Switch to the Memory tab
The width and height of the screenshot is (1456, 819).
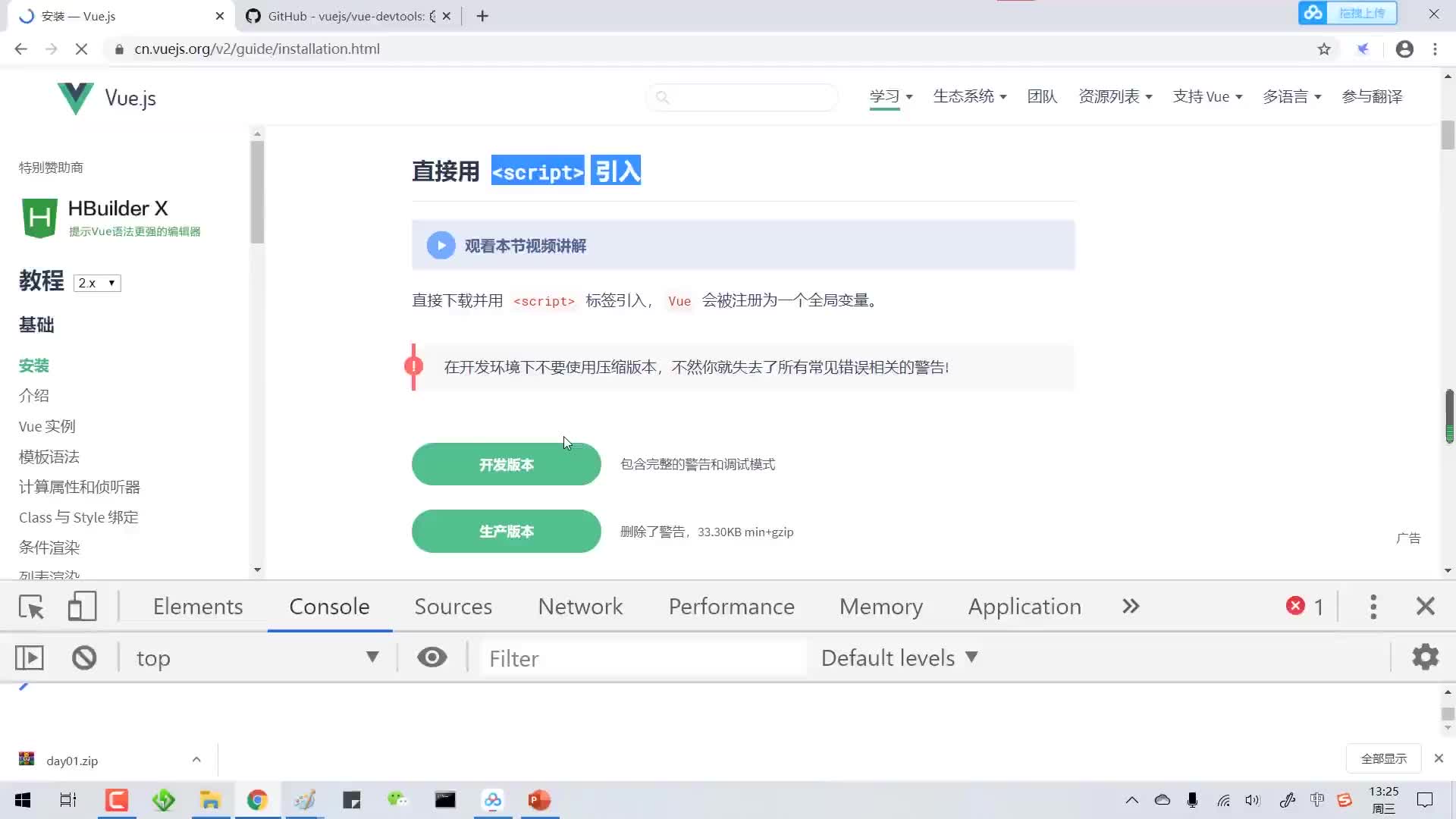(x=881, y=607)
